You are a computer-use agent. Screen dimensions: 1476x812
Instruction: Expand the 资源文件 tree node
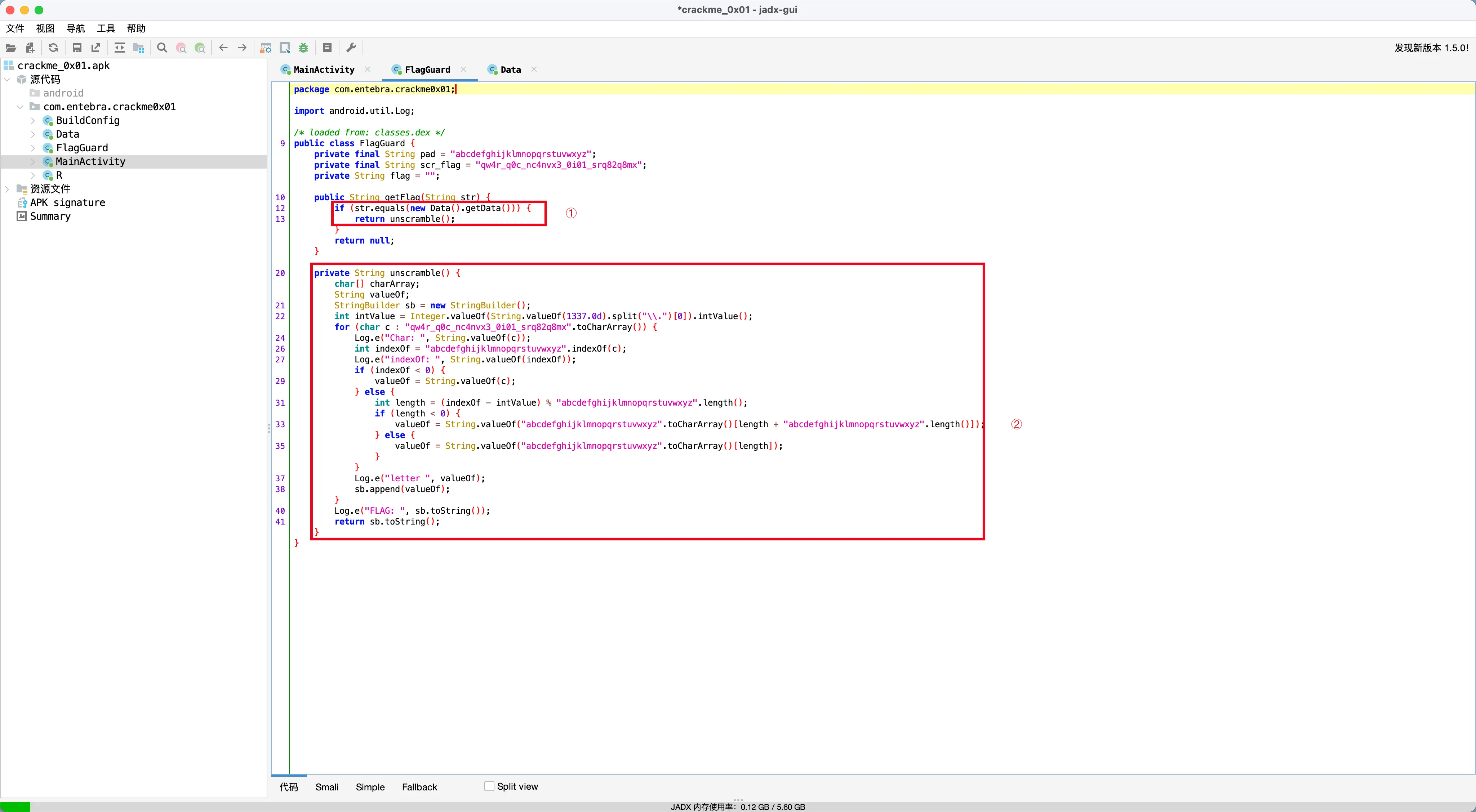tap(7, 189)
